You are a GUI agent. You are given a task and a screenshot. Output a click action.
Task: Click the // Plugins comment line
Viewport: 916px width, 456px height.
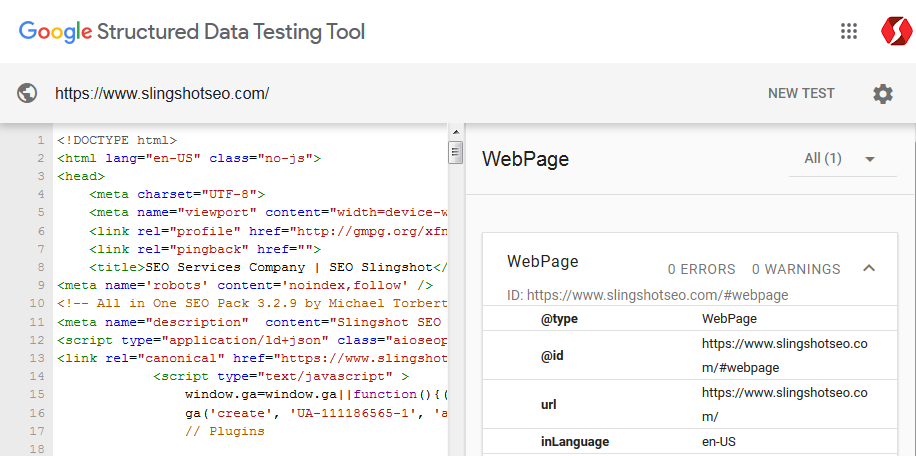coord(225,431)
